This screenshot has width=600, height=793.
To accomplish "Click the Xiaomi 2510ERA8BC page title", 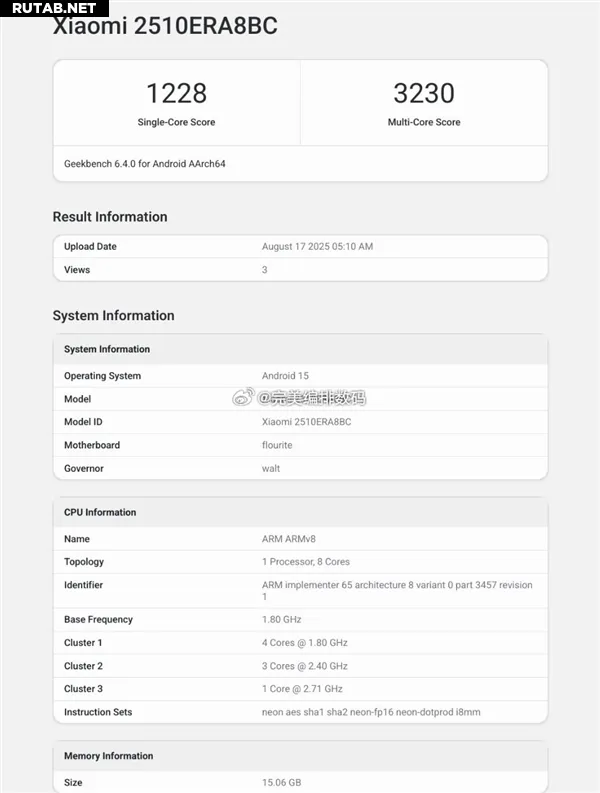I will [x=165, y=26].
